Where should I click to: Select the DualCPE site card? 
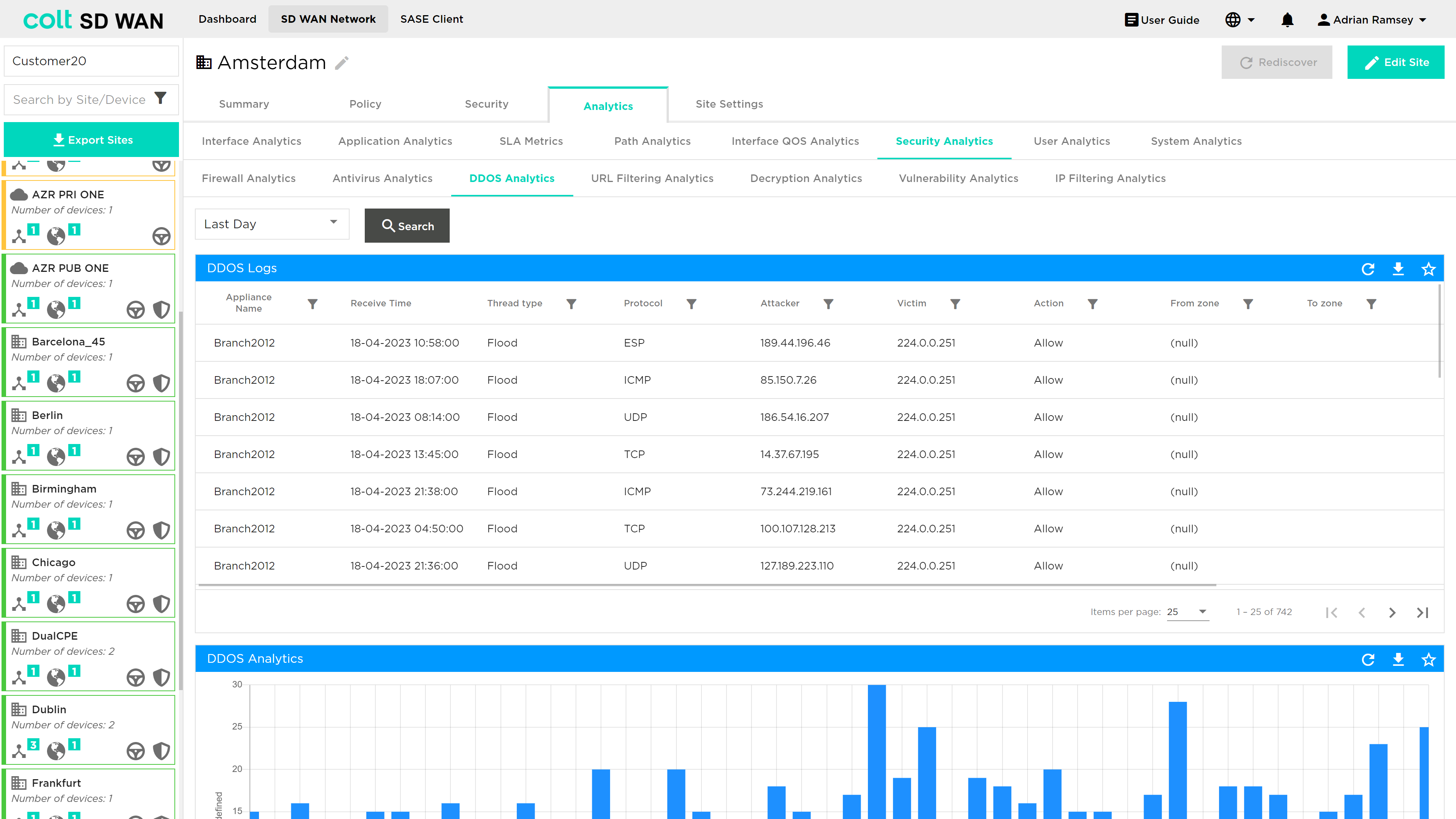click(x=89, y=656)
